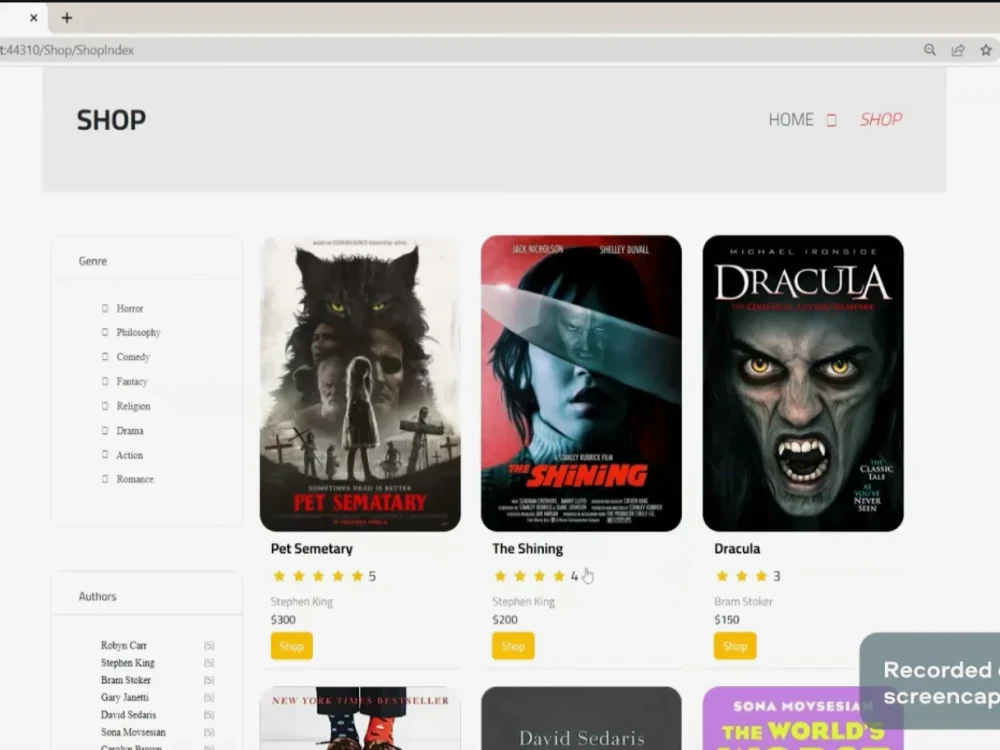The width and height of the screenshot is (1000, 750).
Task: Bookmark this page with the star icon
Action: click(986, 50)
